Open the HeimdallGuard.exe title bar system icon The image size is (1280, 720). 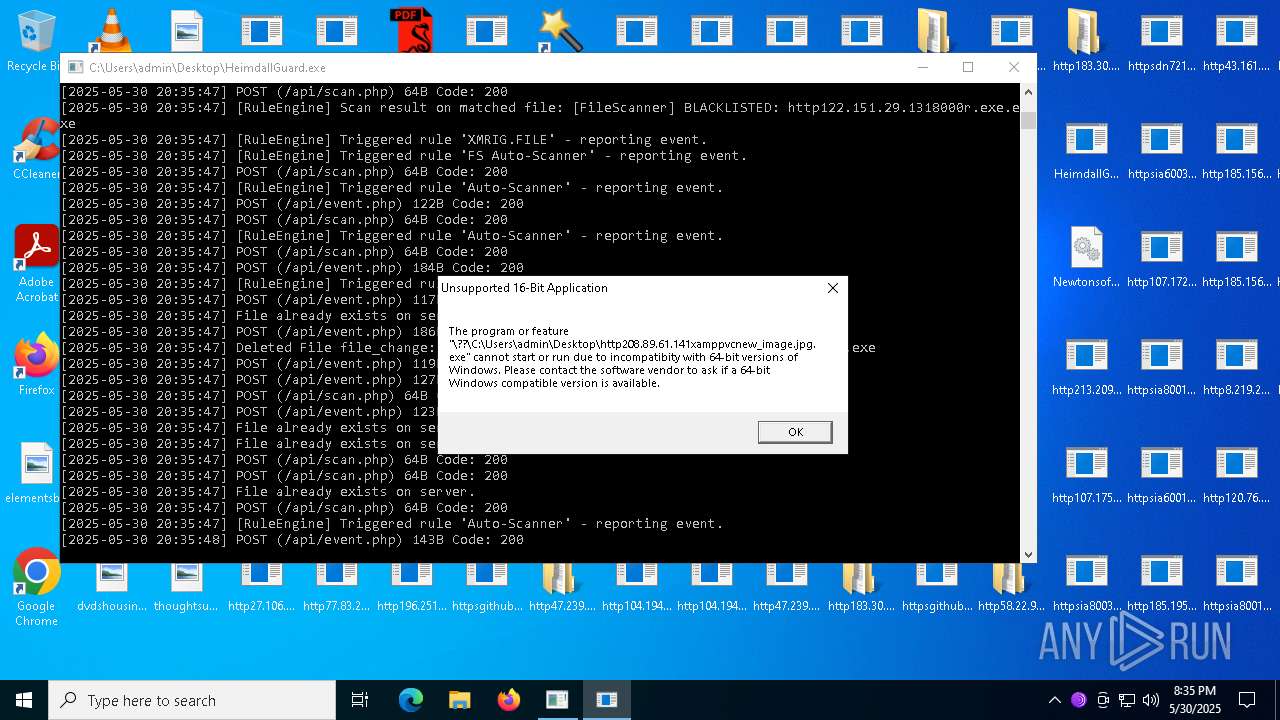pos(75,68)
